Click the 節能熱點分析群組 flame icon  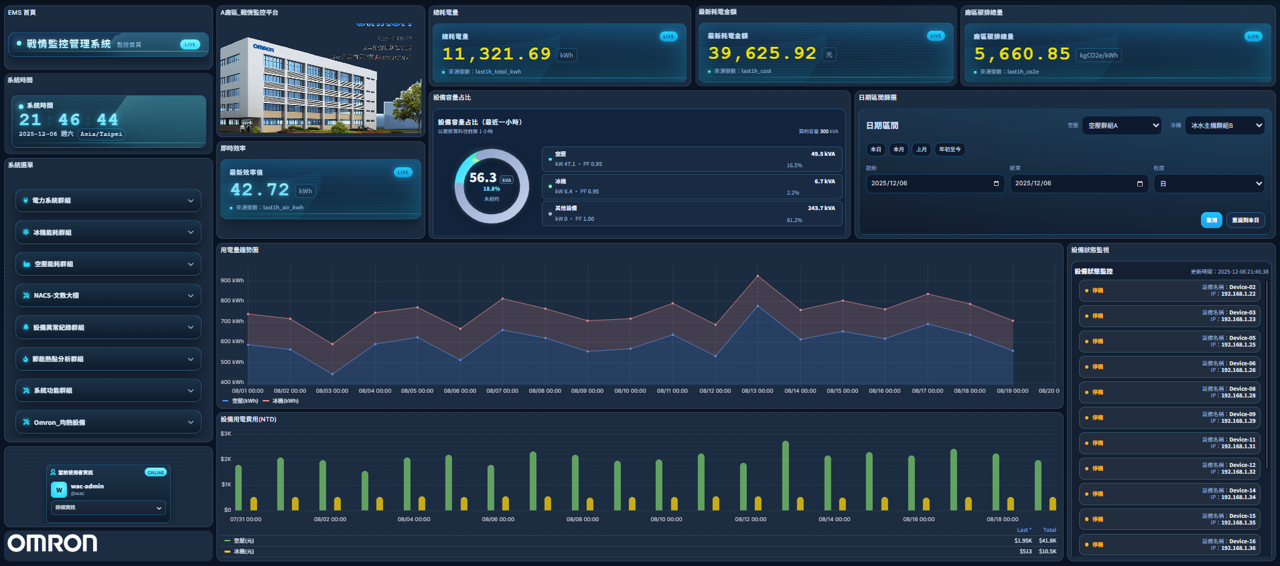[x=26, y=359]
